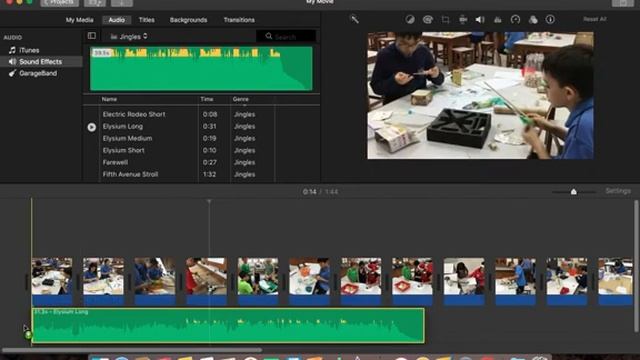Click the timeline horizontal scrollbar
Screen dimensions: 640x360
tap(131, 350)
